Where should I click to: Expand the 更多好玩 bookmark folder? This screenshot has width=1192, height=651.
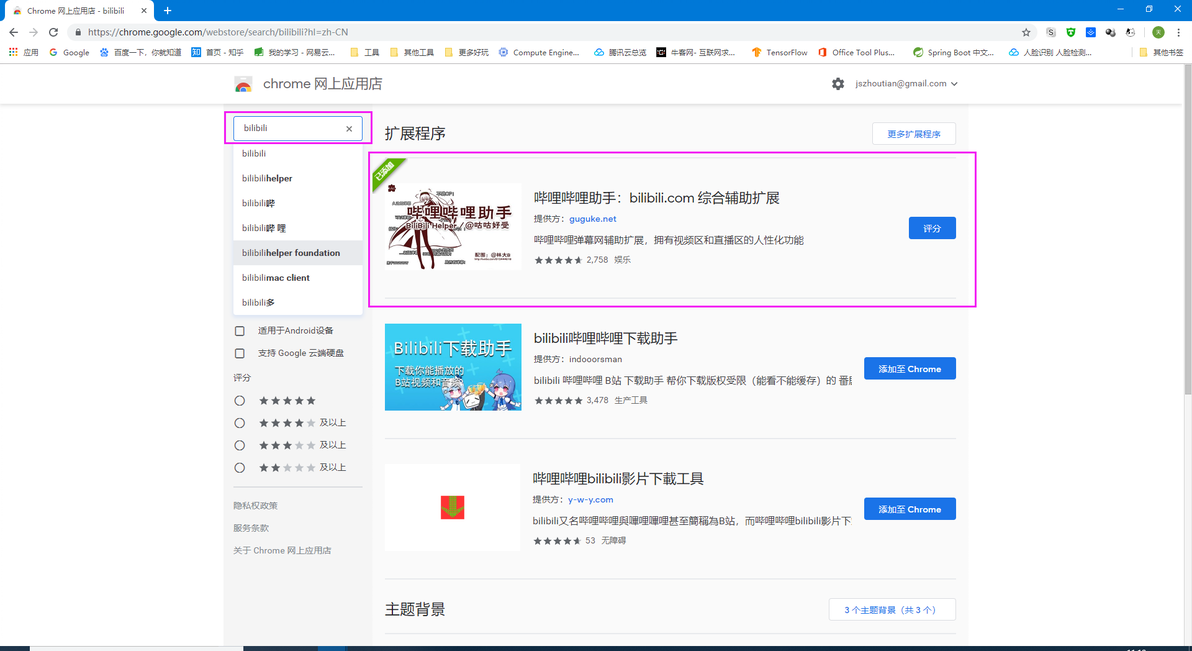point(466,52)
